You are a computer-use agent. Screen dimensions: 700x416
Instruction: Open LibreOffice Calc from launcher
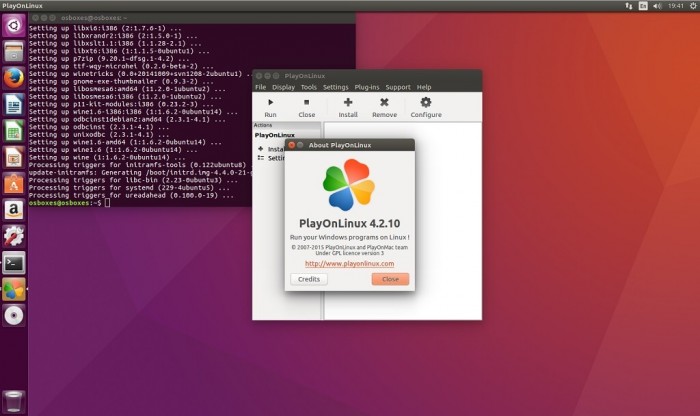click(14, 131)
